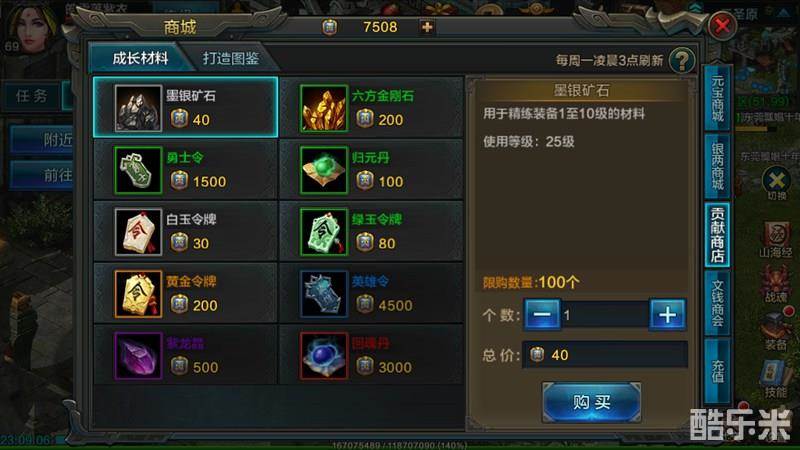The image size is (800, 450).
Task: Increase quantity with the plus stepper
Action: pos(667,315)
